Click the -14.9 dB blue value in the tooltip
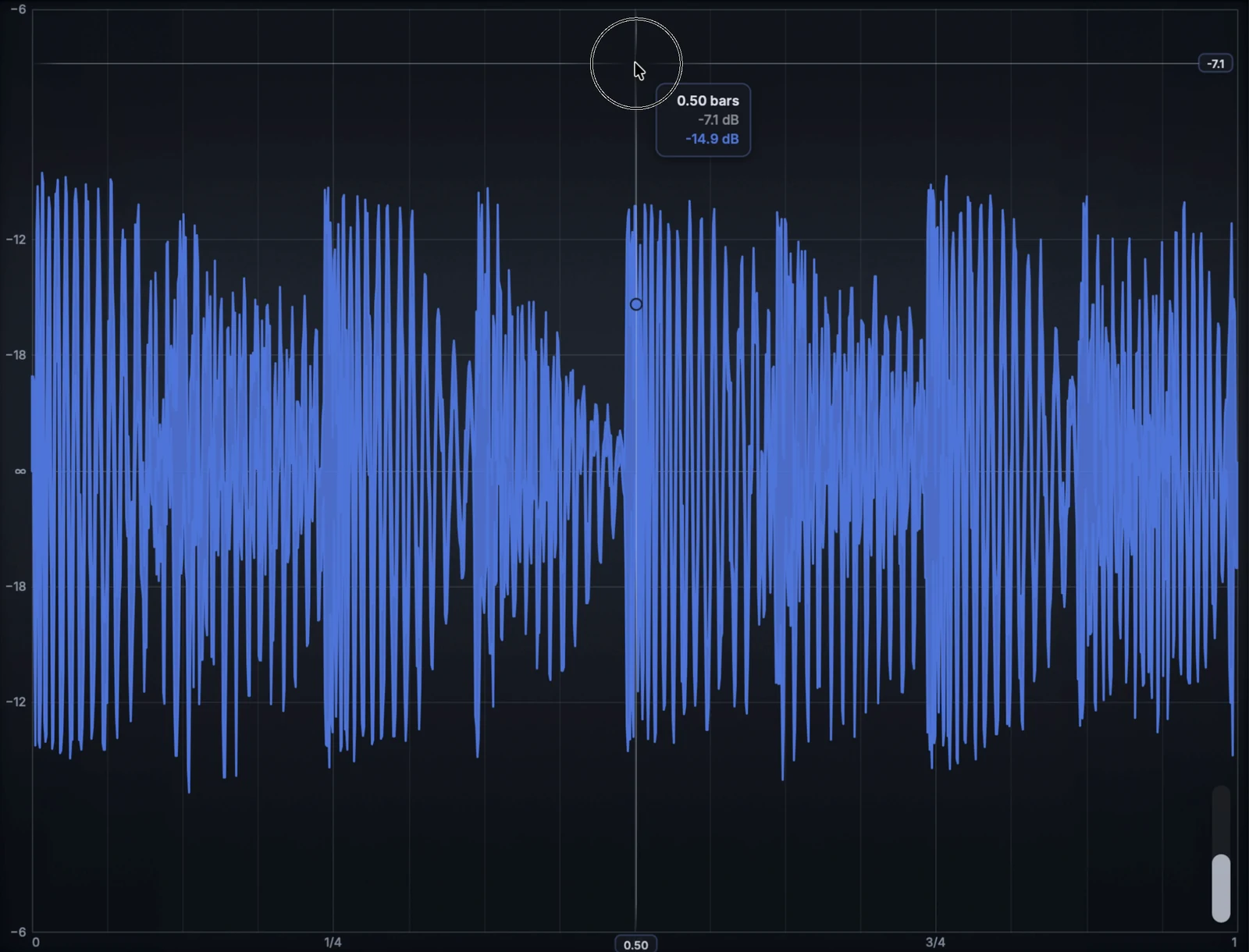 712,139
